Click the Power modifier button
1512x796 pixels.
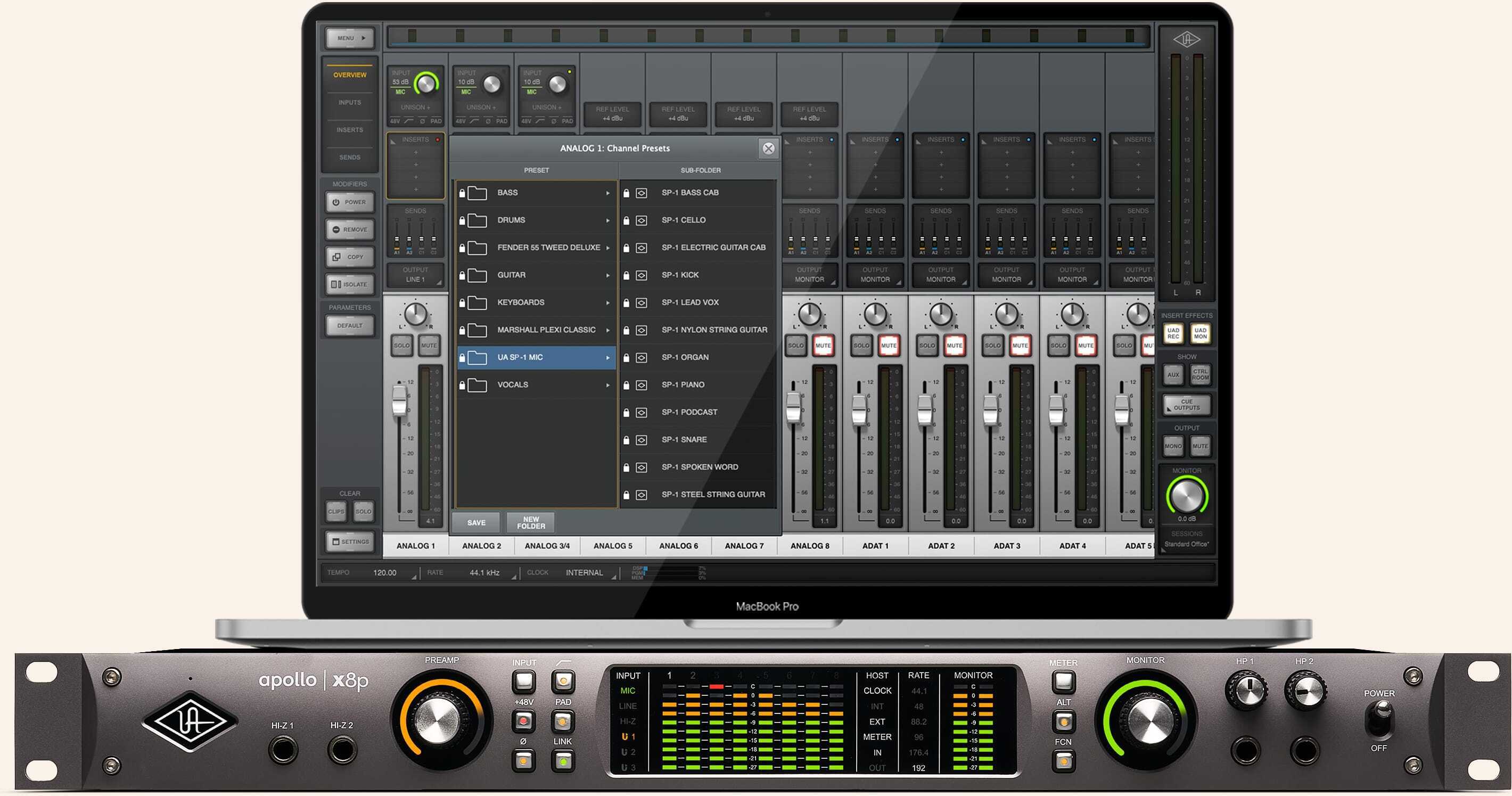(350, 202)
